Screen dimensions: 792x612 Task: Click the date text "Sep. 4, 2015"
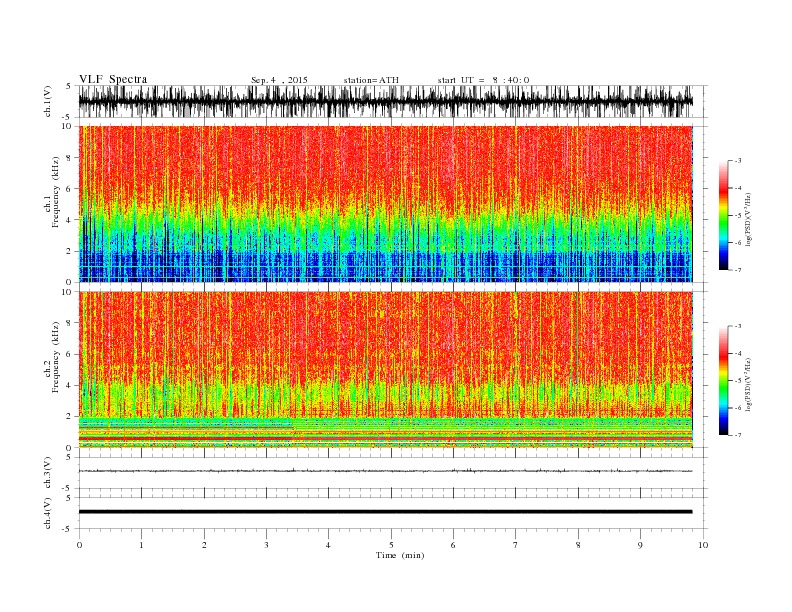coord(279,80)
